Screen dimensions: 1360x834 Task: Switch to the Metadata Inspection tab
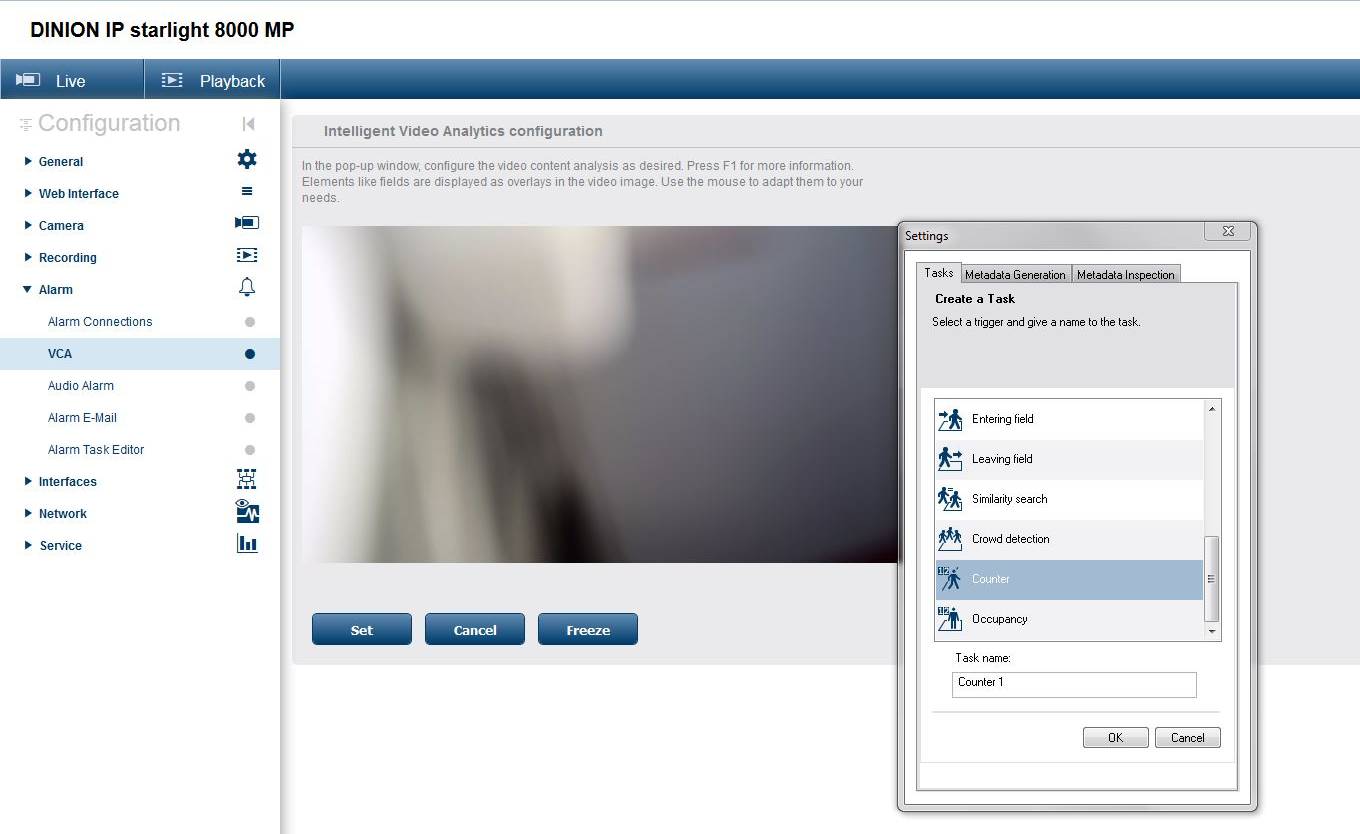pos(1125,274)
